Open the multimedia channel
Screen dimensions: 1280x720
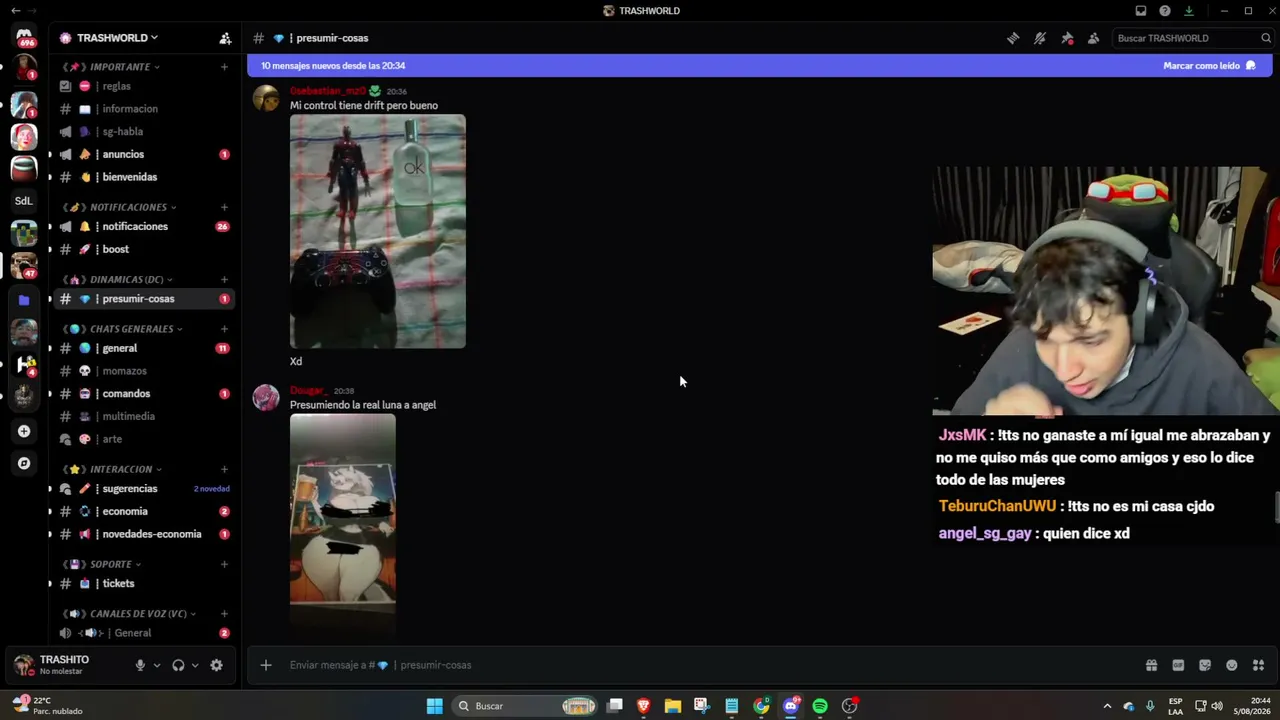click(x=144, y=416)
